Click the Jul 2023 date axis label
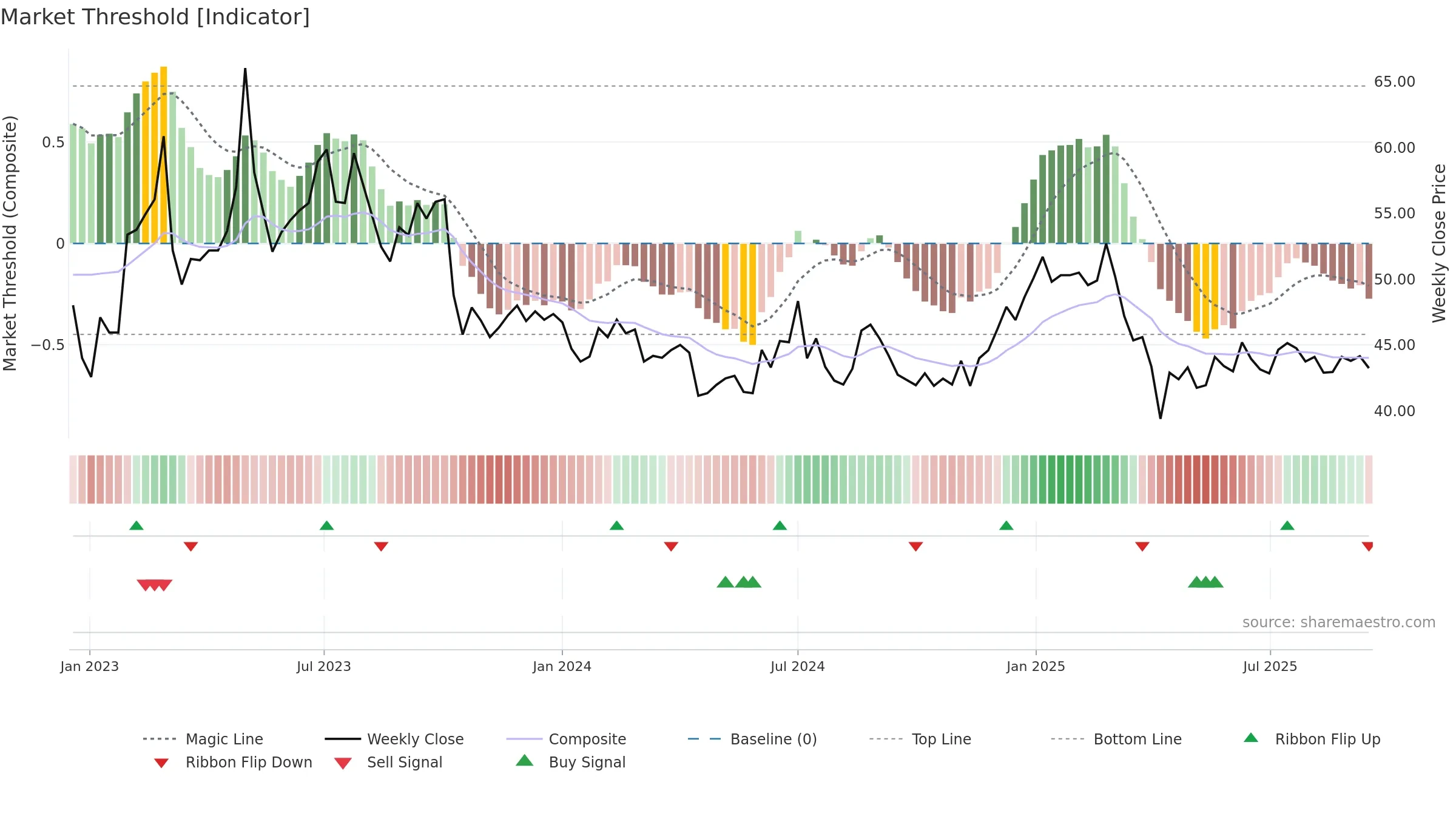The height and width of the screenshot is (819, 1456). coord(324,667)
